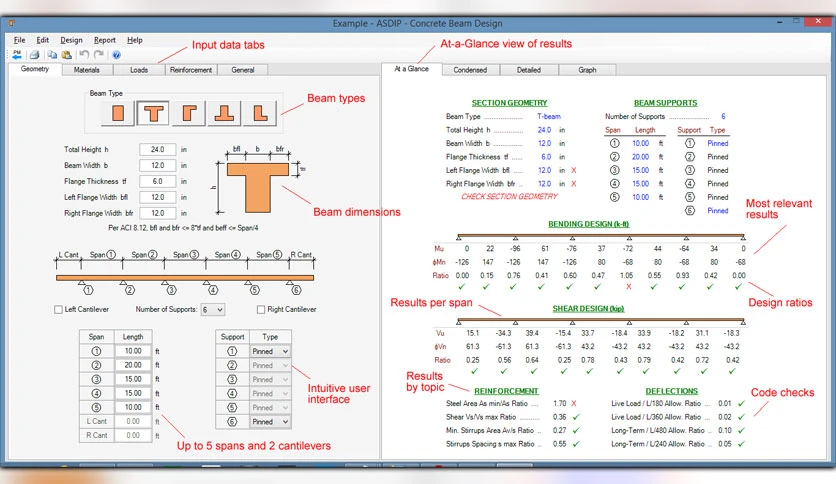Switch to the General tab
836x484 pixels.
(243, 70)
